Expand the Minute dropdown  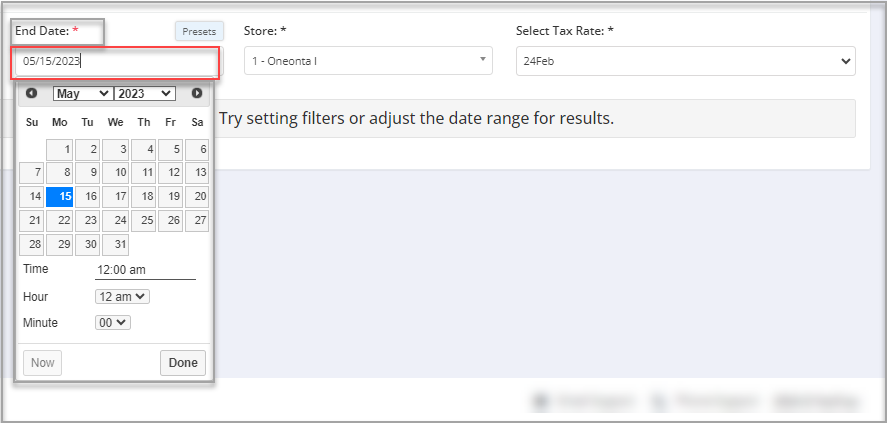pyautogui.click(x=113, y=322)
